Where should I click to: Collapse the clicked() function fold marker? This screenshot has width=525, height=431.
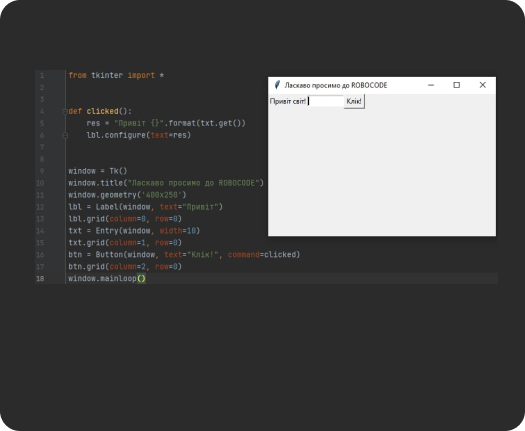click(65, 112)
